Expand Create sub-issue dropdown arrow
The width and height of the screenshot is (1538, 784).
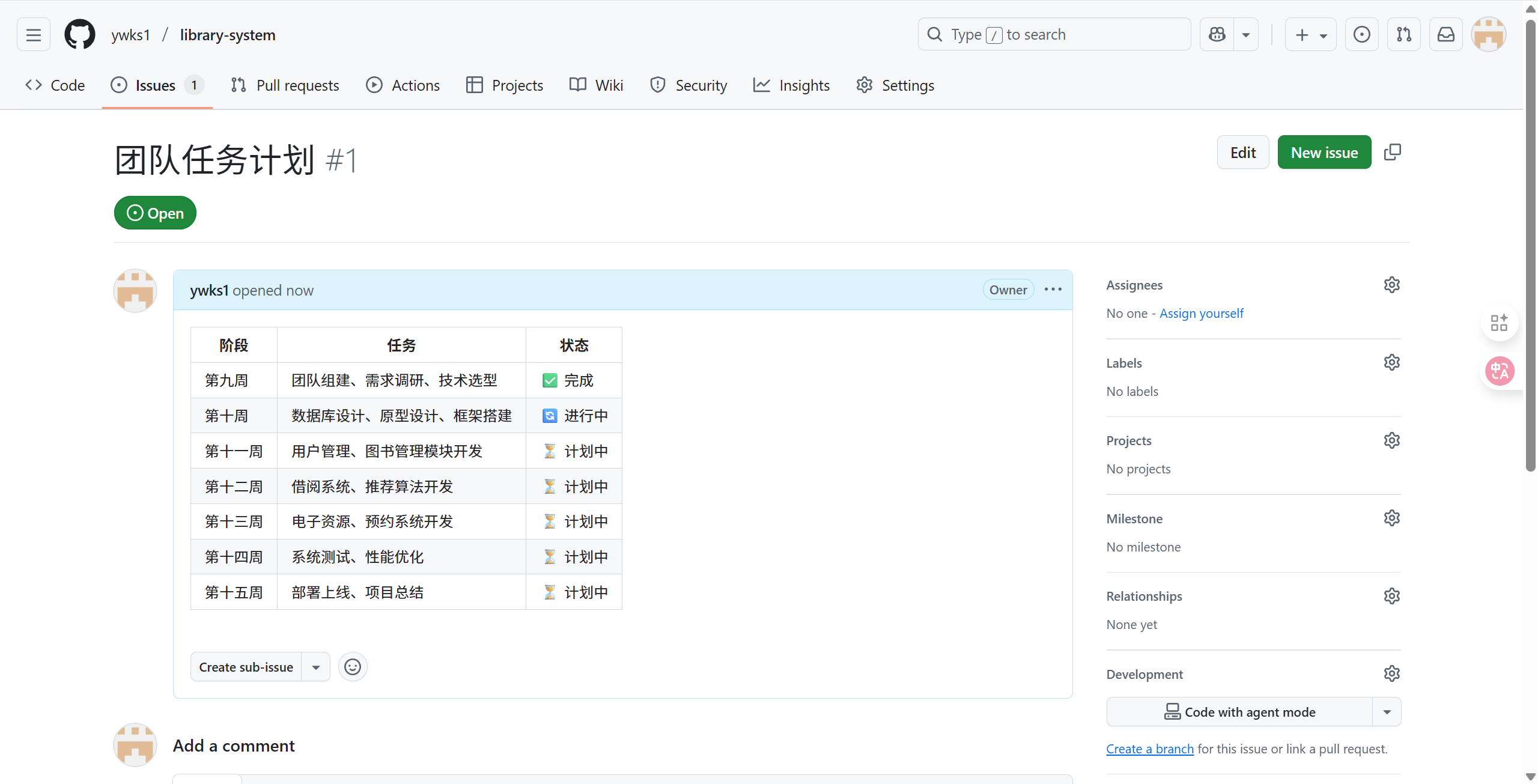pos(315,667)
